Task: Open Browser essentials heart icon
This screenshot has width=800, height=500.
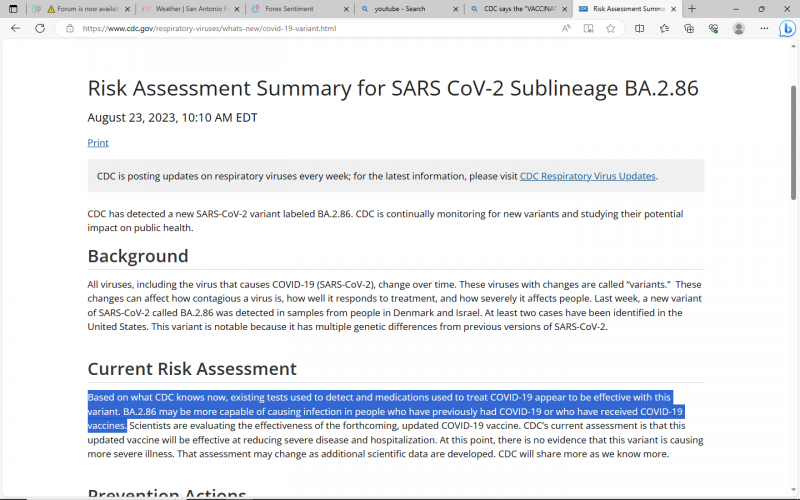Action: (x=713, y=28)
